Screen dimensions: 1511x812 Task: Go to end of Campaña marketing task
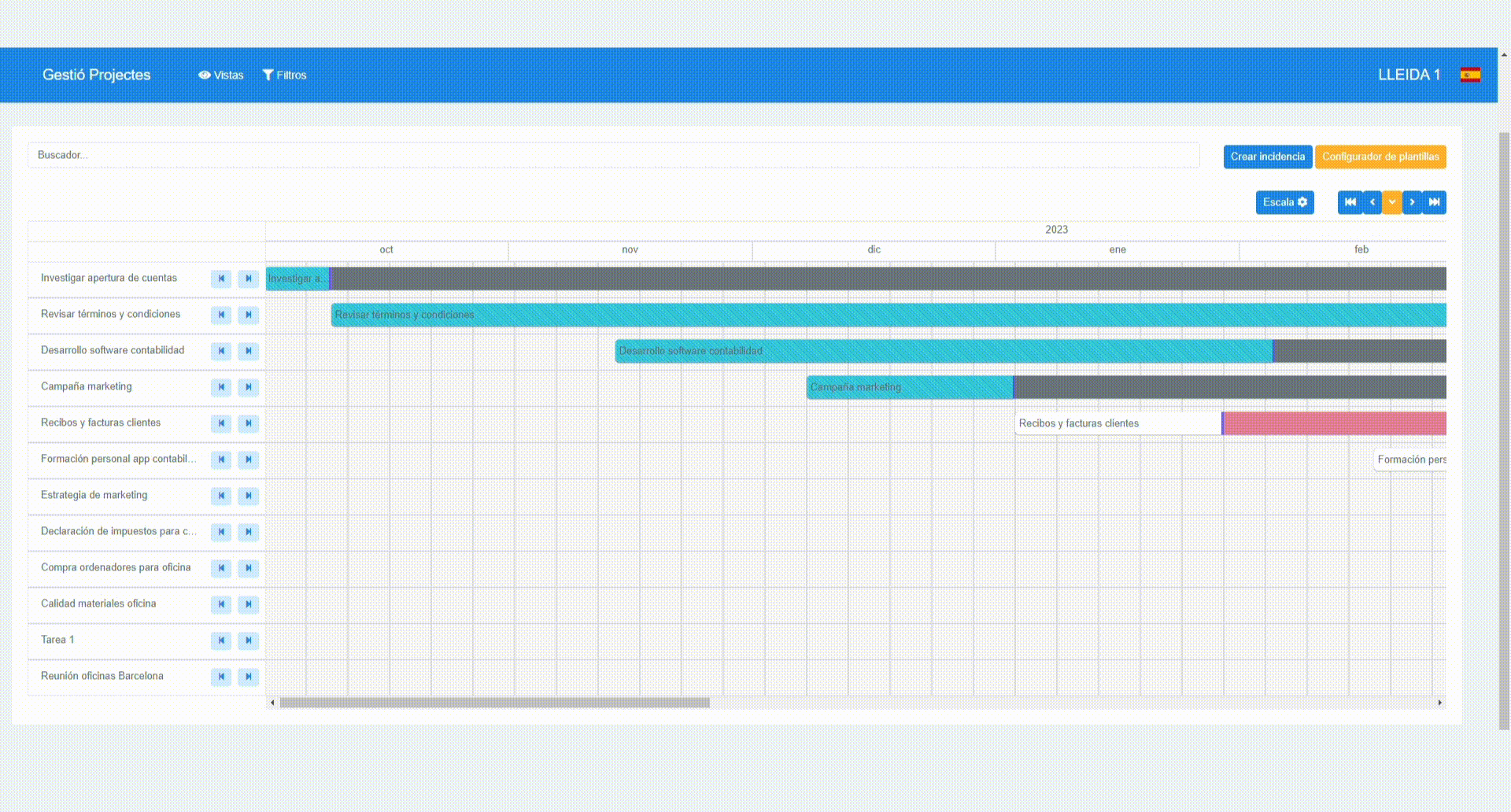pyautogui.click(x=248, y=387)
